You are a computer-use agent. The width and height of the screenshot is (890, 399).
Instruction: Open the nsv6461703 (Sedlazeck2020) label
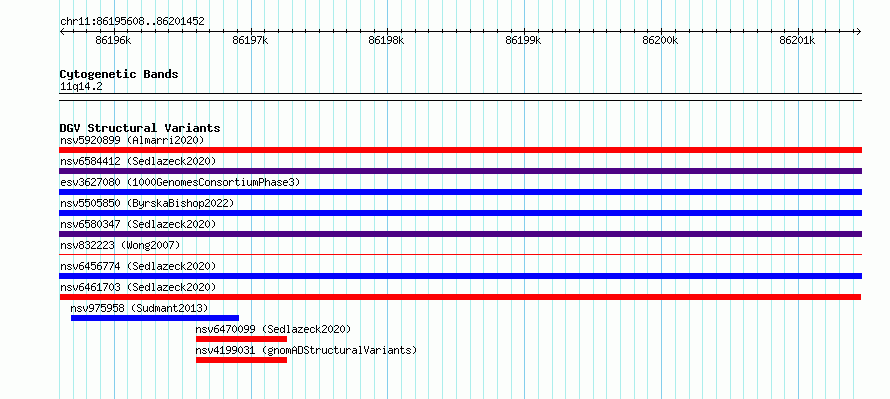138,287
